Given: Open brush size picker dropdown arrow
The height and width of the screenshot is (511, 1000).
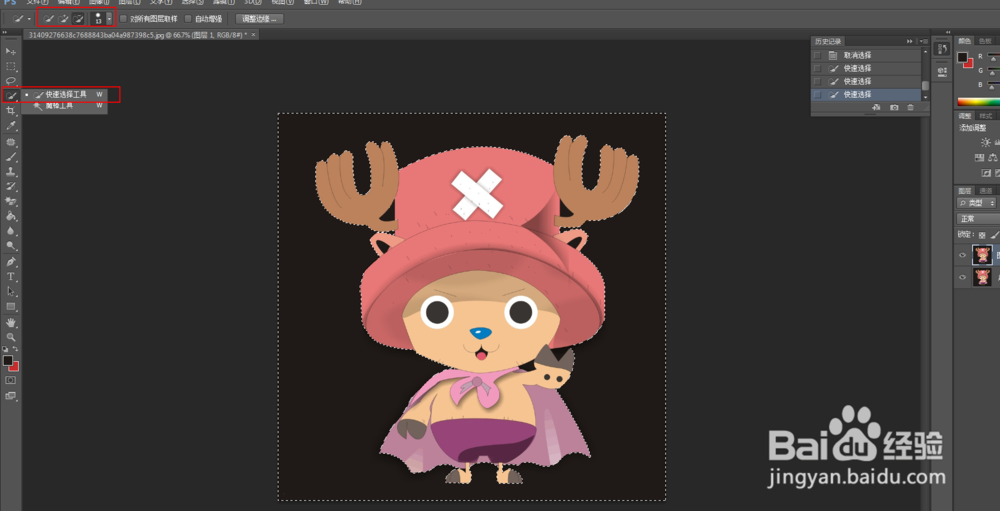Looking at the screenshot, I should click(109, 19).
